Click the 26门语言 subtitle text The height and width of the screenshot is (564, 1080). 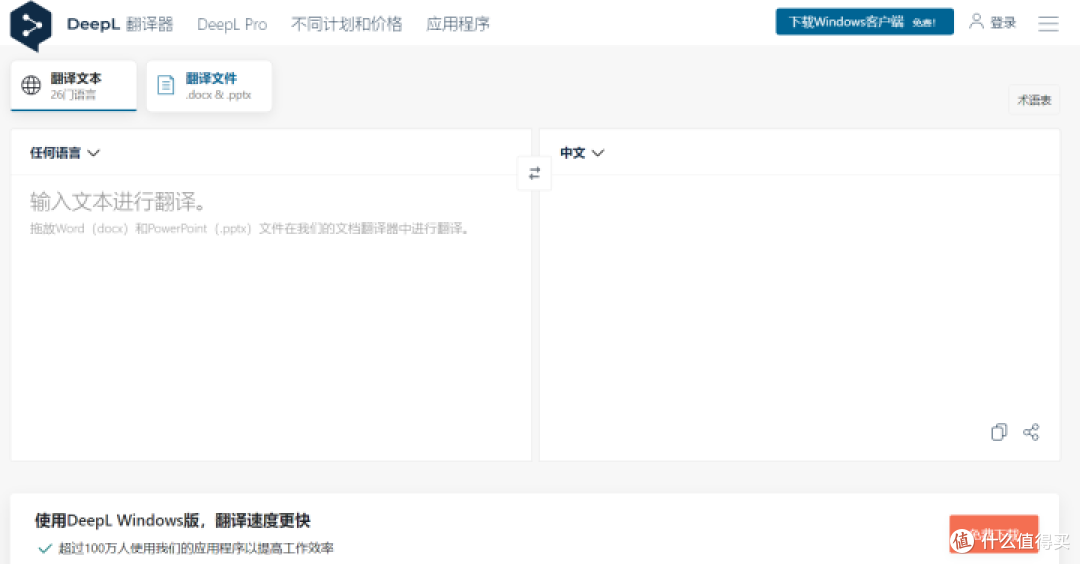coord(73,94)
